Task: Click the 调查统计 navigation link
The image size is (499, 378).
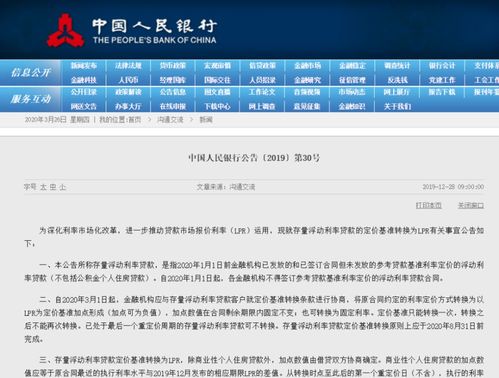Action: tap(397, 66)
